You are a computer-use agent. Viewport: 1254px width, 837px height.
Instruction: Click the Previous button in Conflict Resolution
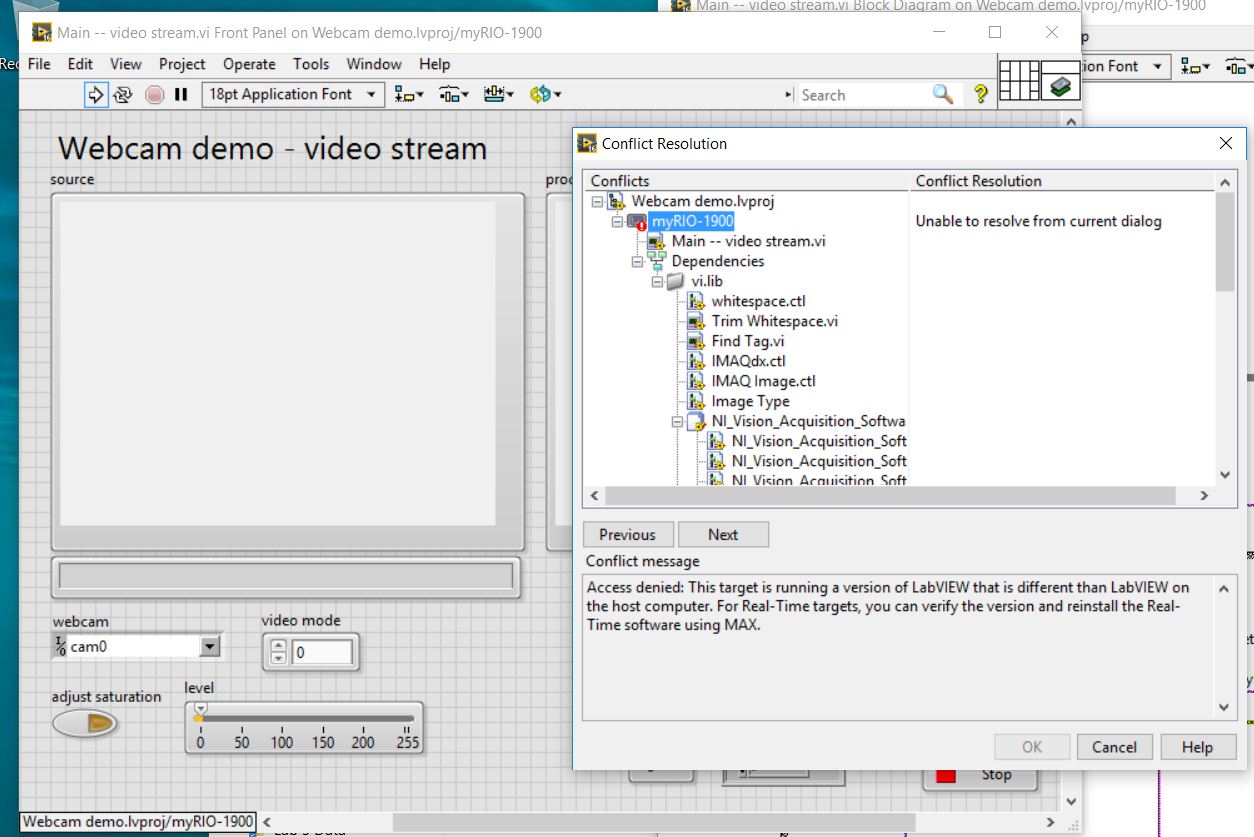[628, 534]
